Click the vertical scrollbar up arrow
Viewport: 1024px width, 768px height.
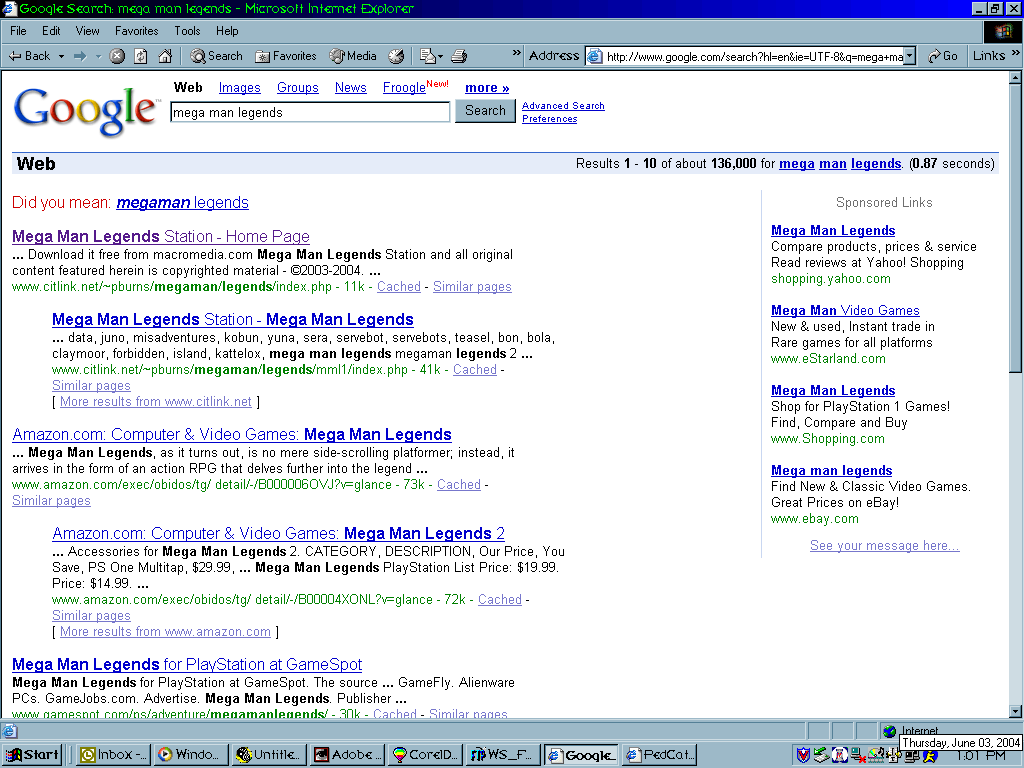1015,78
